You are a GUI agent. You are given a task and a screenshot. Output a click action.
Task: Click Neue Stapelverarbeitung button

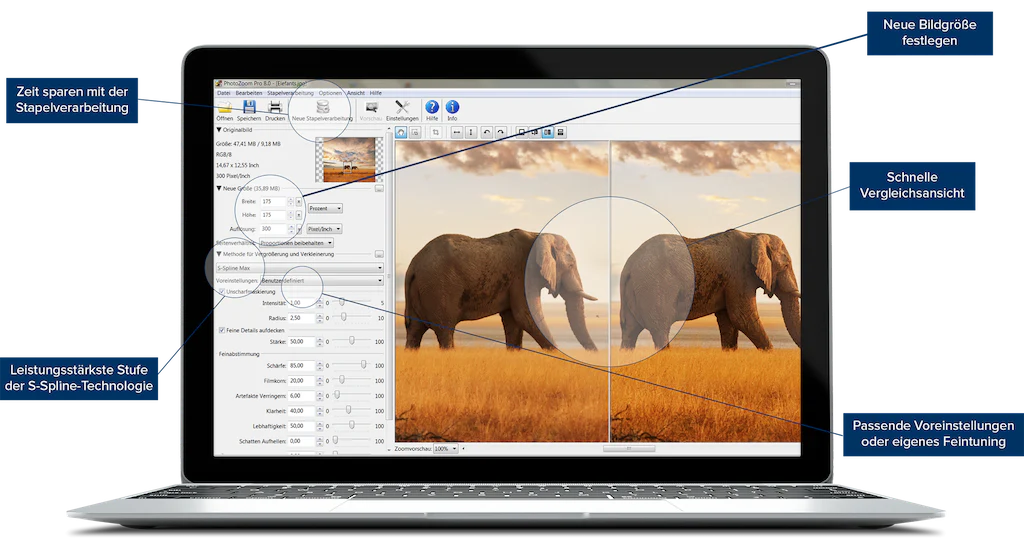[x=322, y=111]
